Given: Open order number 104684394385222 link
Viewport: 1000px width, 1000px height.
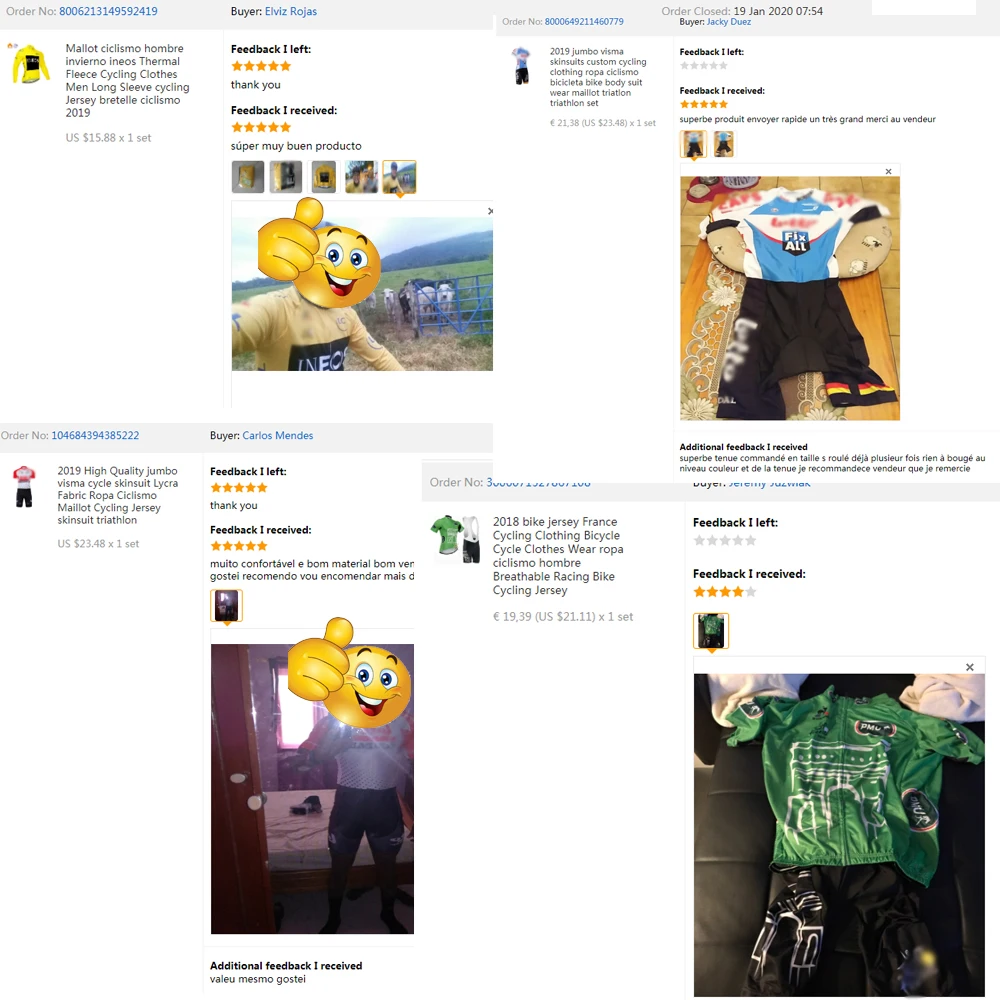Looking at the screenshot, I should pos(95,436).
